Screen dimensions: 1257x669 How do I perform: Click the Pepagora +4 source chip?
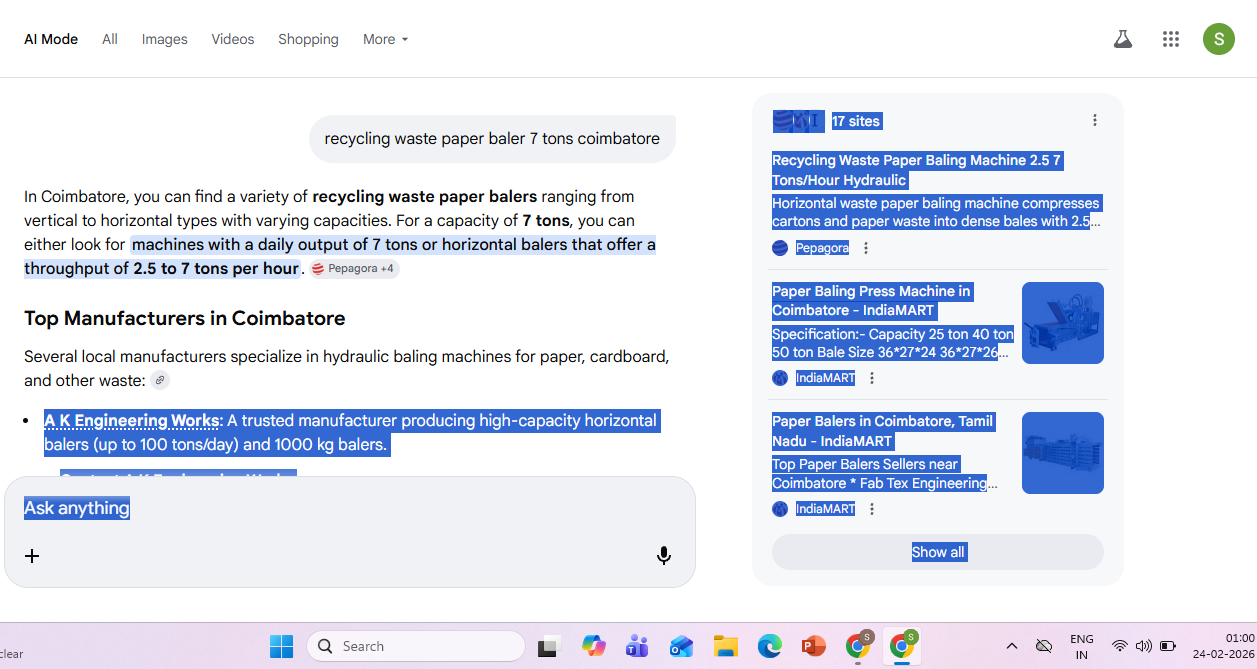pyautogui.click(x=354, y=269)
